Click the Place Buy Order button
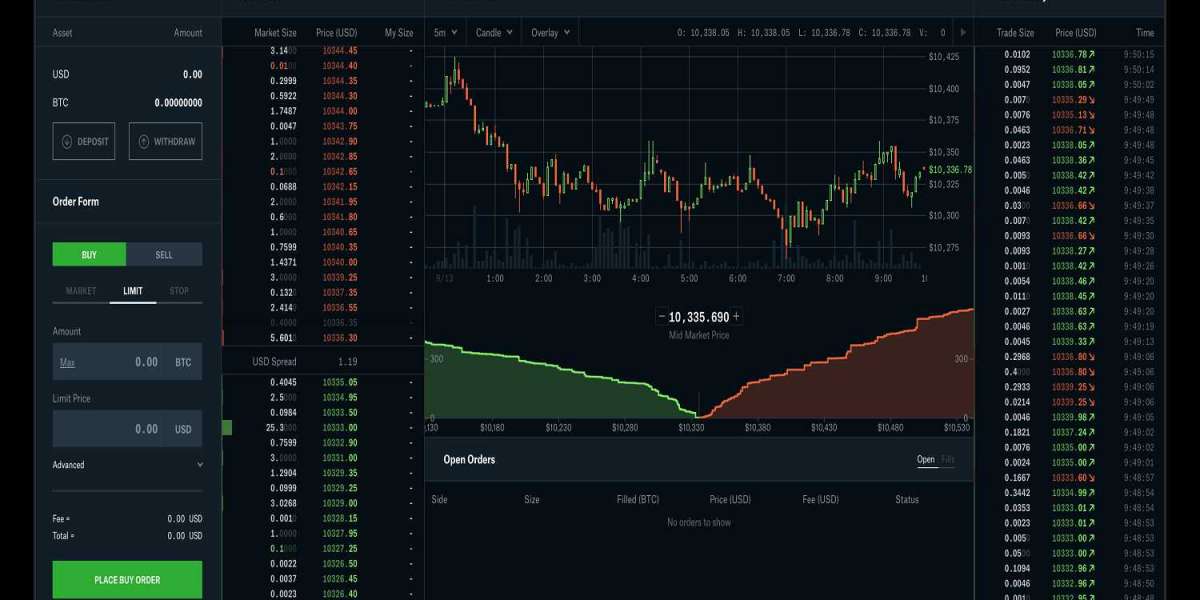Viewport: 1200px width, 600px height. [127, 580]
